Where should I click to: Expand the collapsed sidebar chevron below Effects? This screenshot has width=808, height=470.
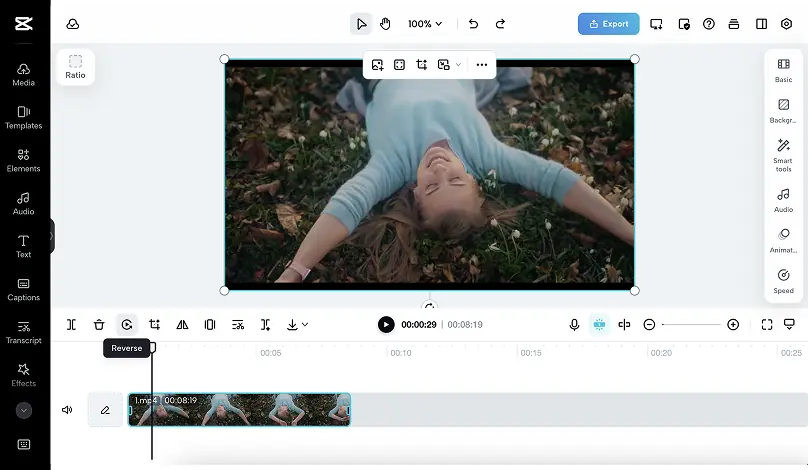point(24,410)
